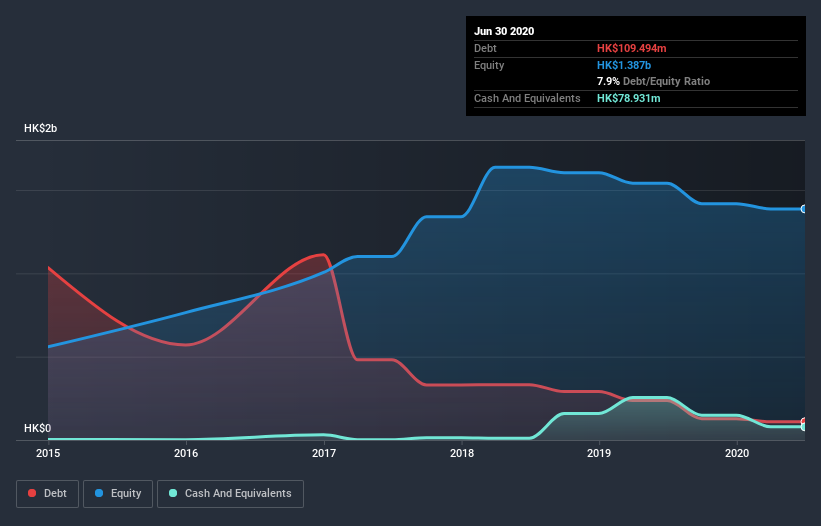Click the HK$2b y-axis label

(x=40, y=129)
